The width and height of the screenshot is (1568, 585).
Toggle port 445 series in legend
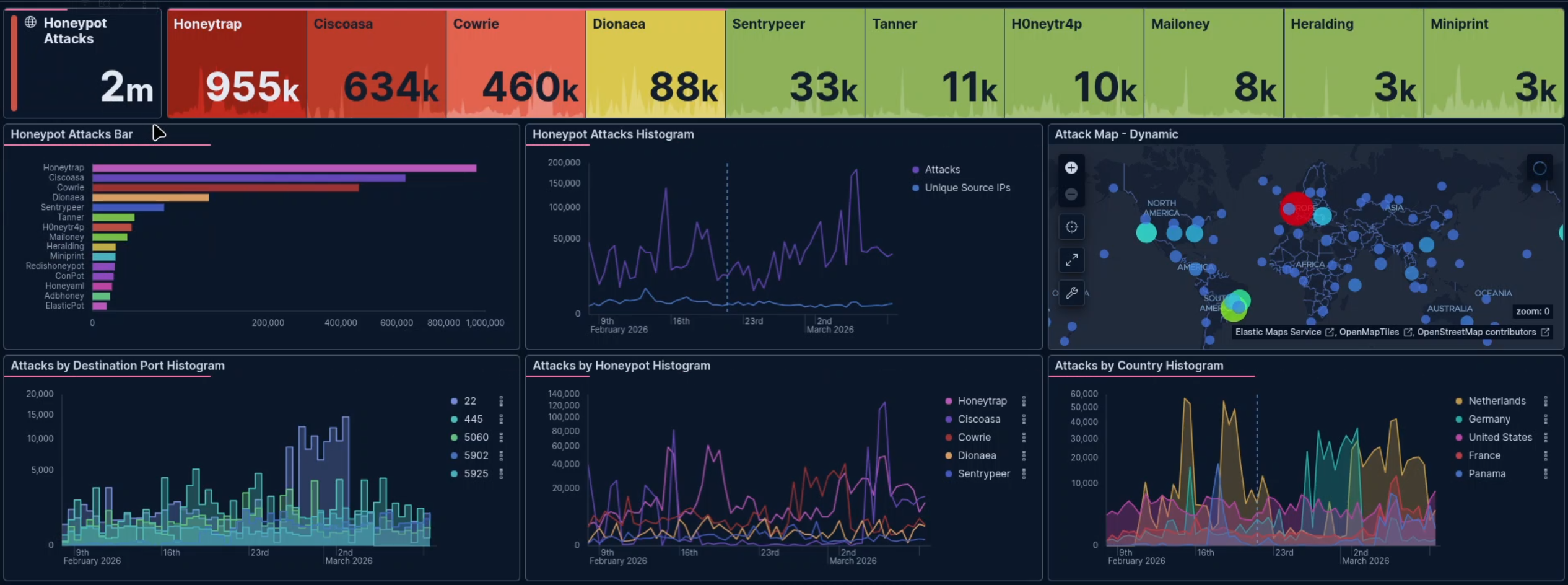(x=473, y=420)
